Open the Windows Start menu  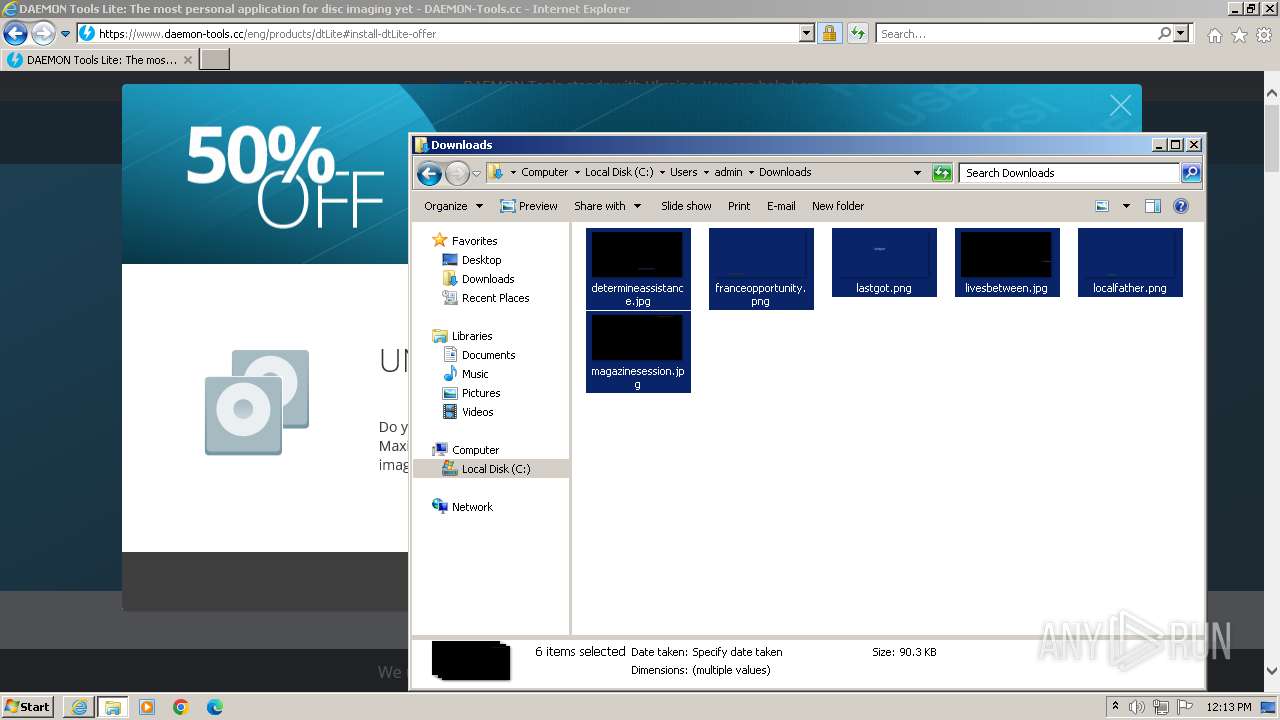[27, 707]
